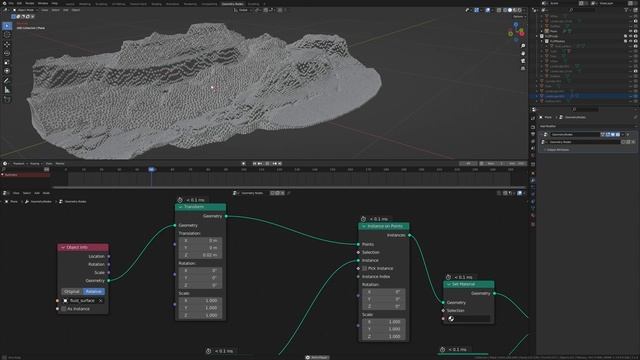Image resolution: width=640 pixels, height=360 pixels.
Task: Switch viewport to solid shading
Action: (510, 10)
